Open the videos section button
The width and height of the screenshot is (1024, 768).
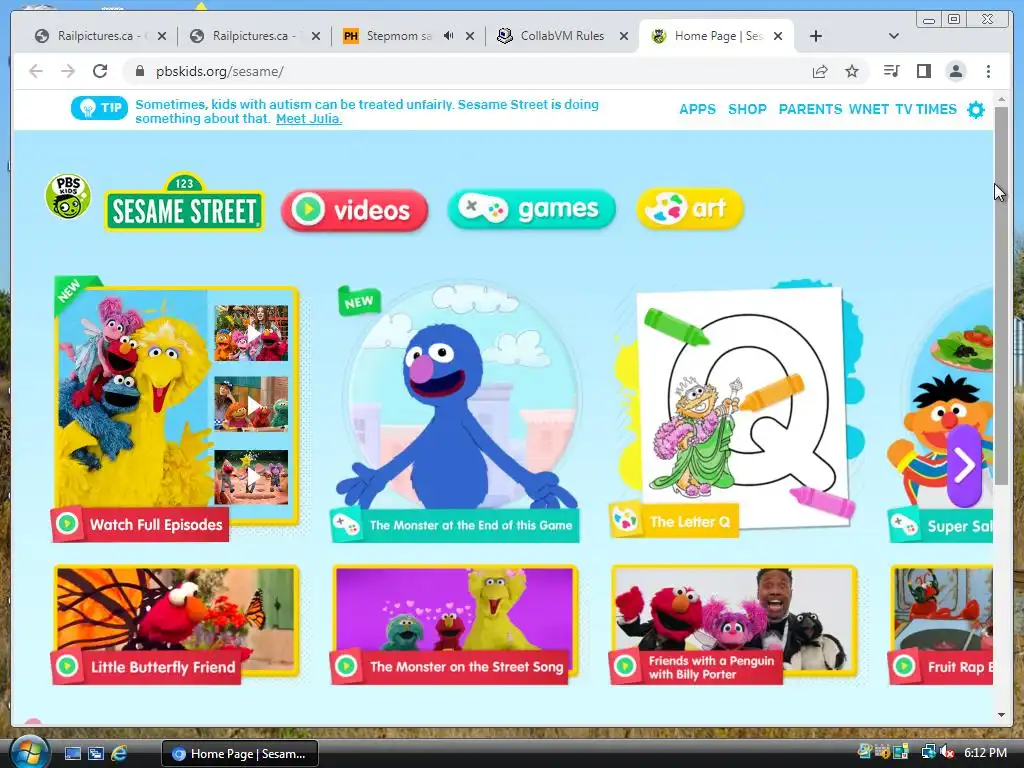[355, 210]
